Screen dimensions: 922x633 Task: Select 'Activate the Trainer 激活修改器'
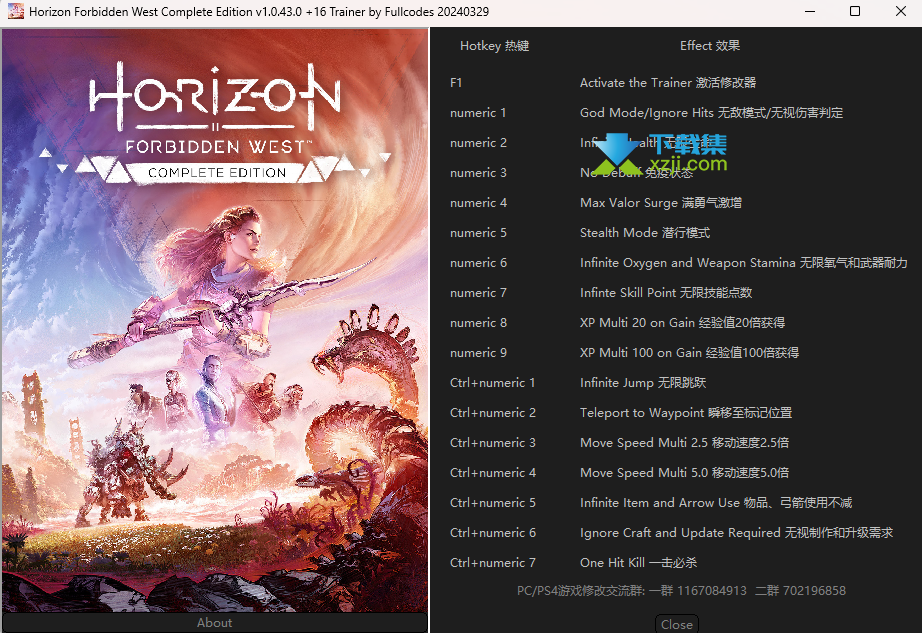click(x=668, y=83)
